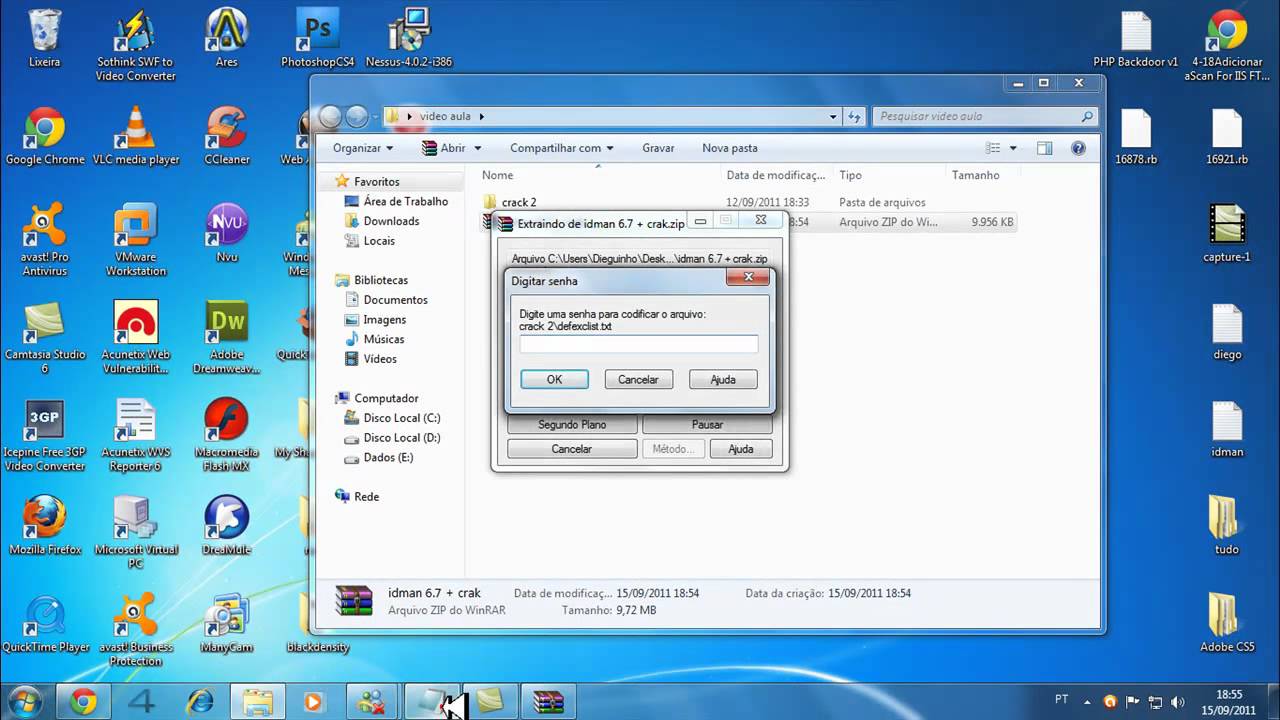
Task: Launch Adobe Dreamweaver desktop icon
Action: pos(227,338)
